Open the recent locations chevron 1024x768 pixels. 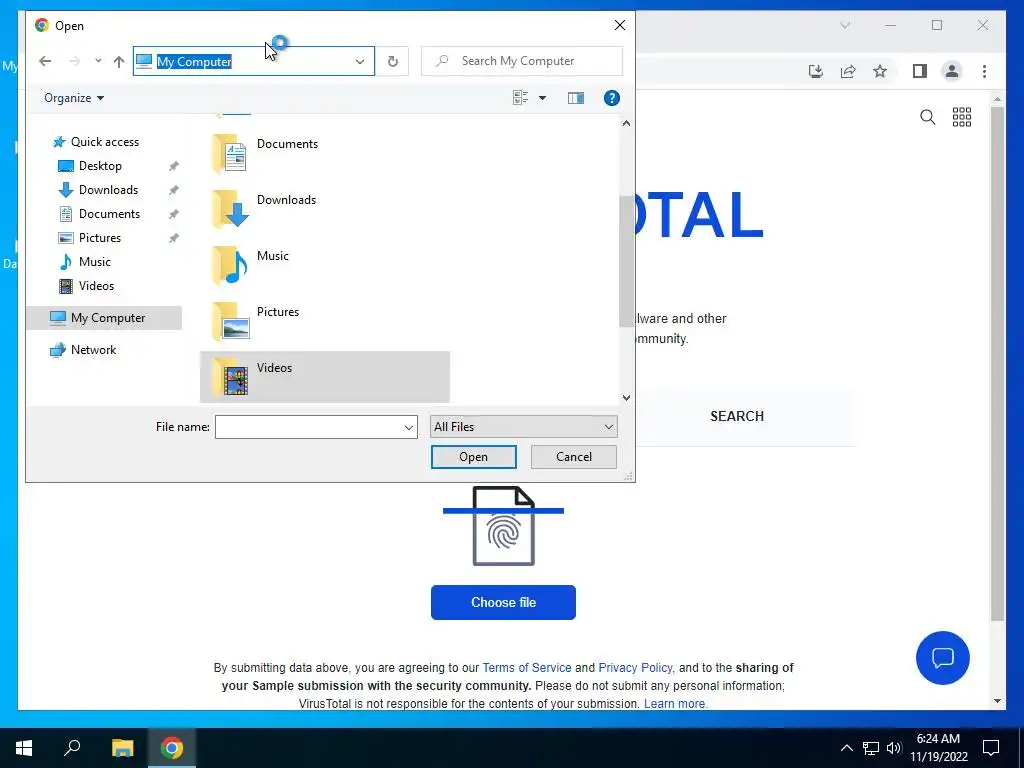pyautogui.click(x=98, y=61)
